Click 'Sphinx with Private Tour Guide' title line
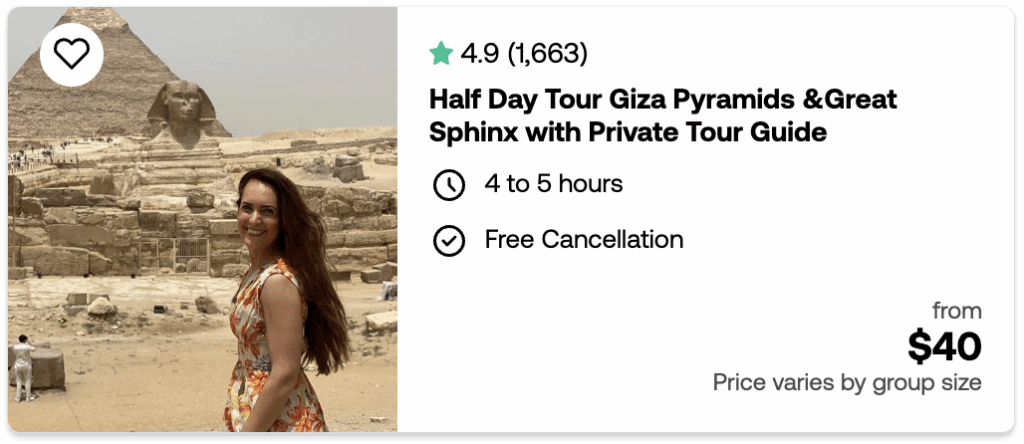Screen dimensions: 1024x444 click(629, 132)
